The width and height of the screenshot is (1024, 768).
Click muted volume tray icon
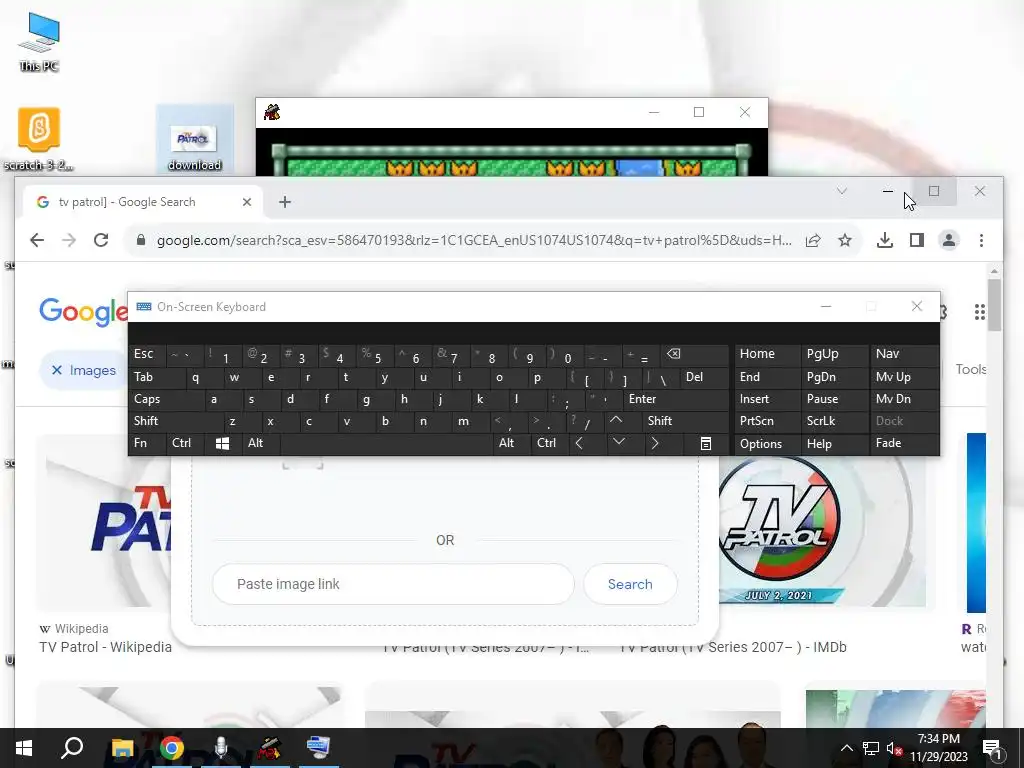[893, 748]
